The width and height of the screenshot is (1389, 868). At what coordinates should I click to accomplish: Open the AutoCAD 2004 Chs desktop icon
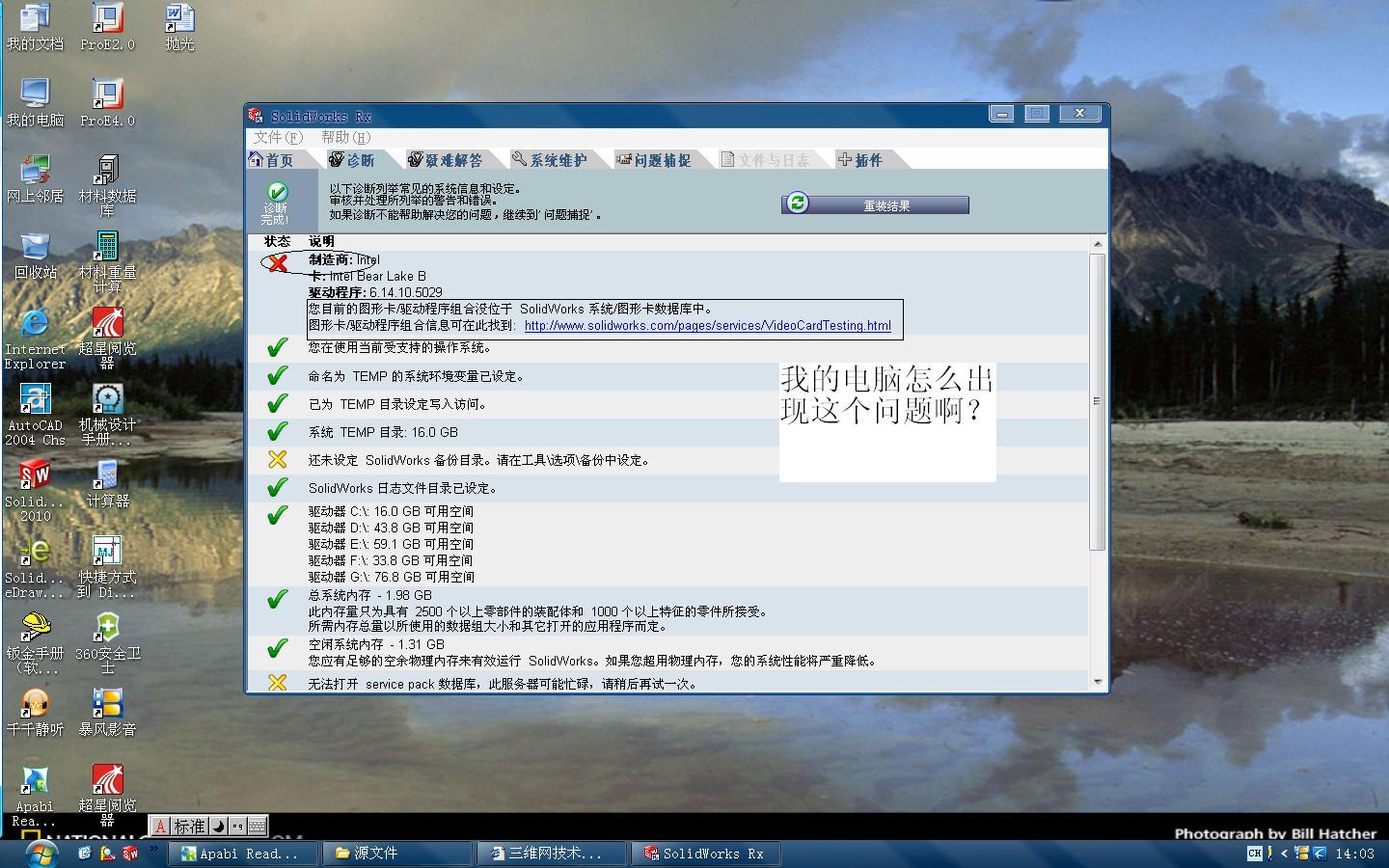(x=35, y=415)
